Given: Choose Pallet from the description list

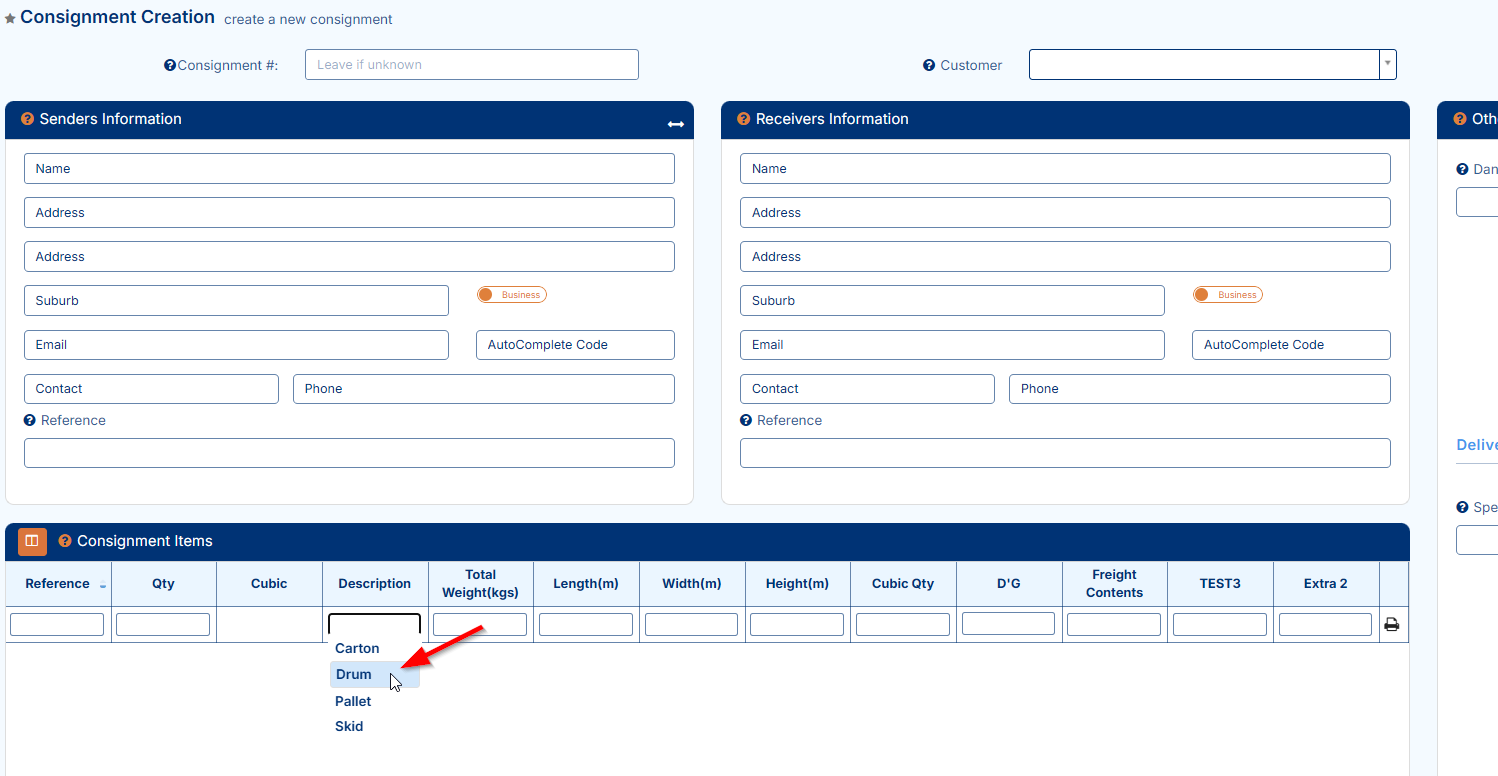Looking at the screenshot, I should pyautogui.click(x=353, y=701).
